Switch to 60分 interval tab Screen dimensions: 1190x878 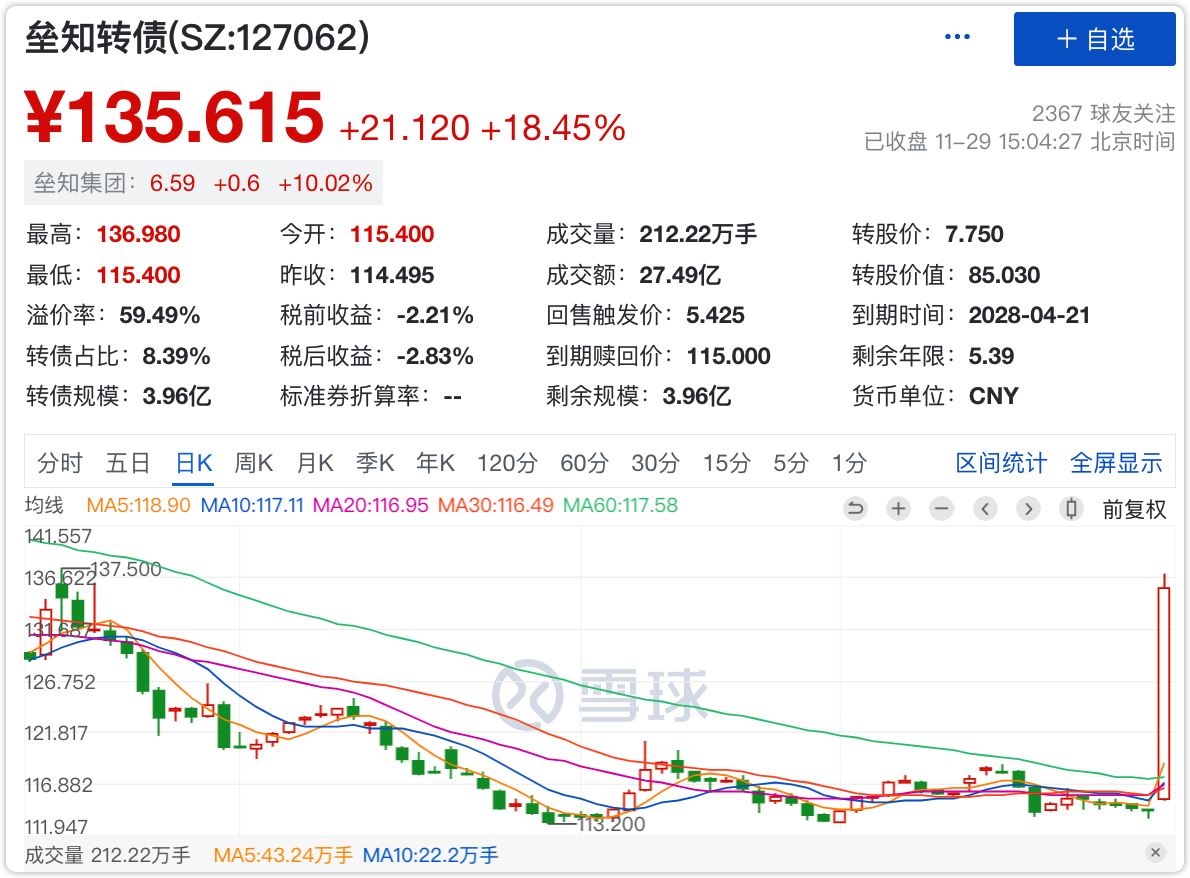[584, 463]
